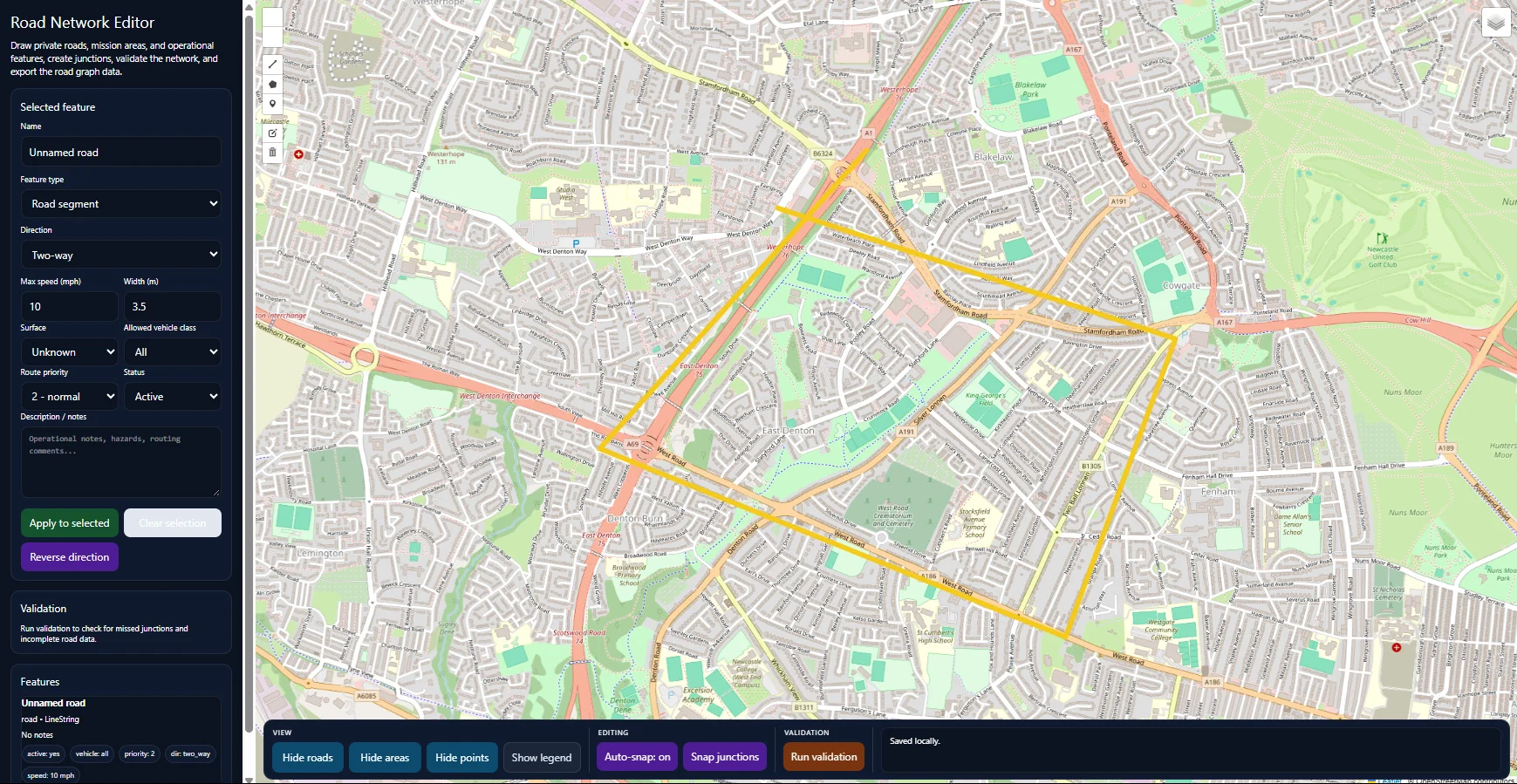The width and height of the screenshot is (1517, 784).
Task: Focus the Description notes text area
Action: (121, 462)
